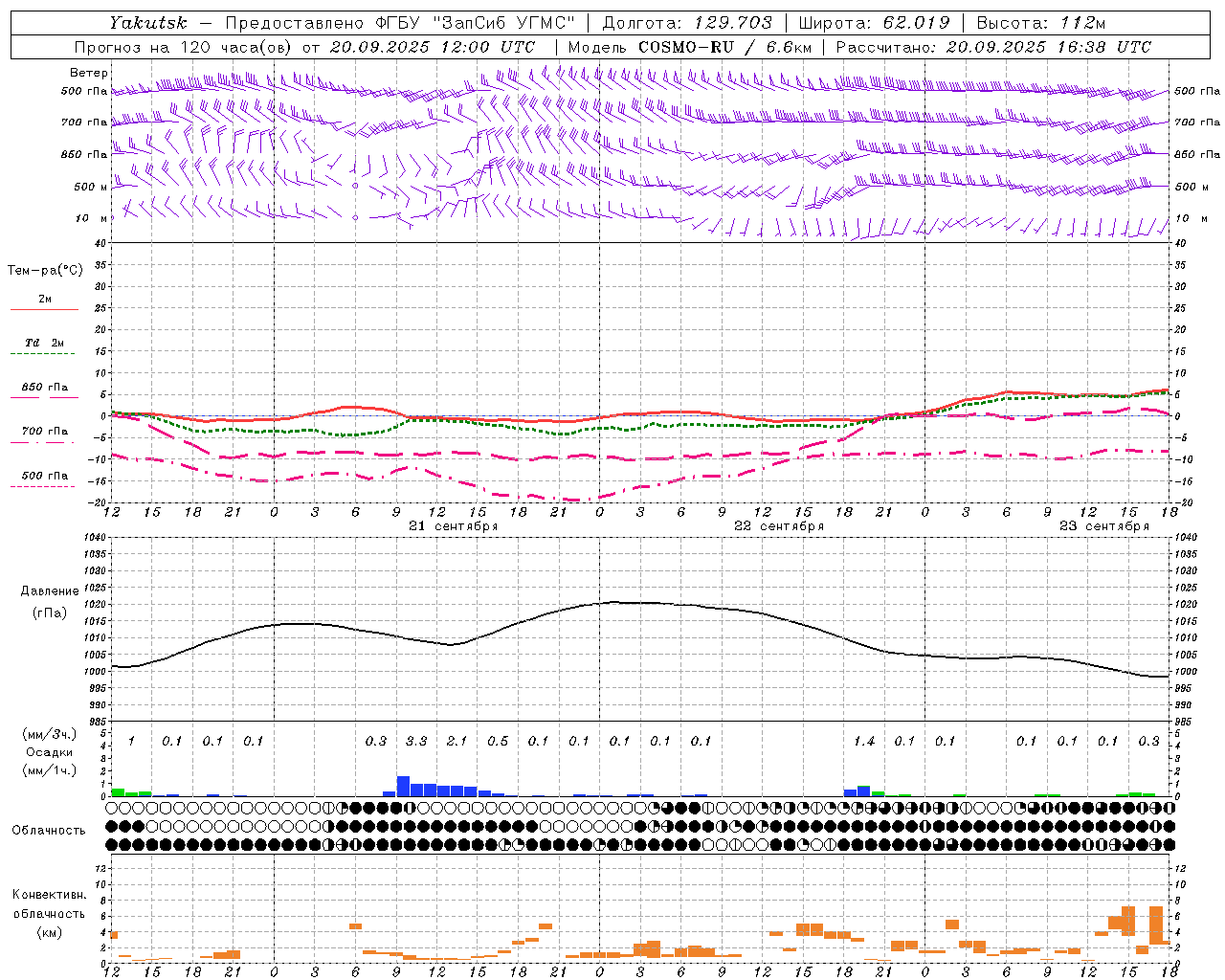Select the elevation value 112м
Viewport: 1225px width, 980px height.
(x=1085, y=23)
